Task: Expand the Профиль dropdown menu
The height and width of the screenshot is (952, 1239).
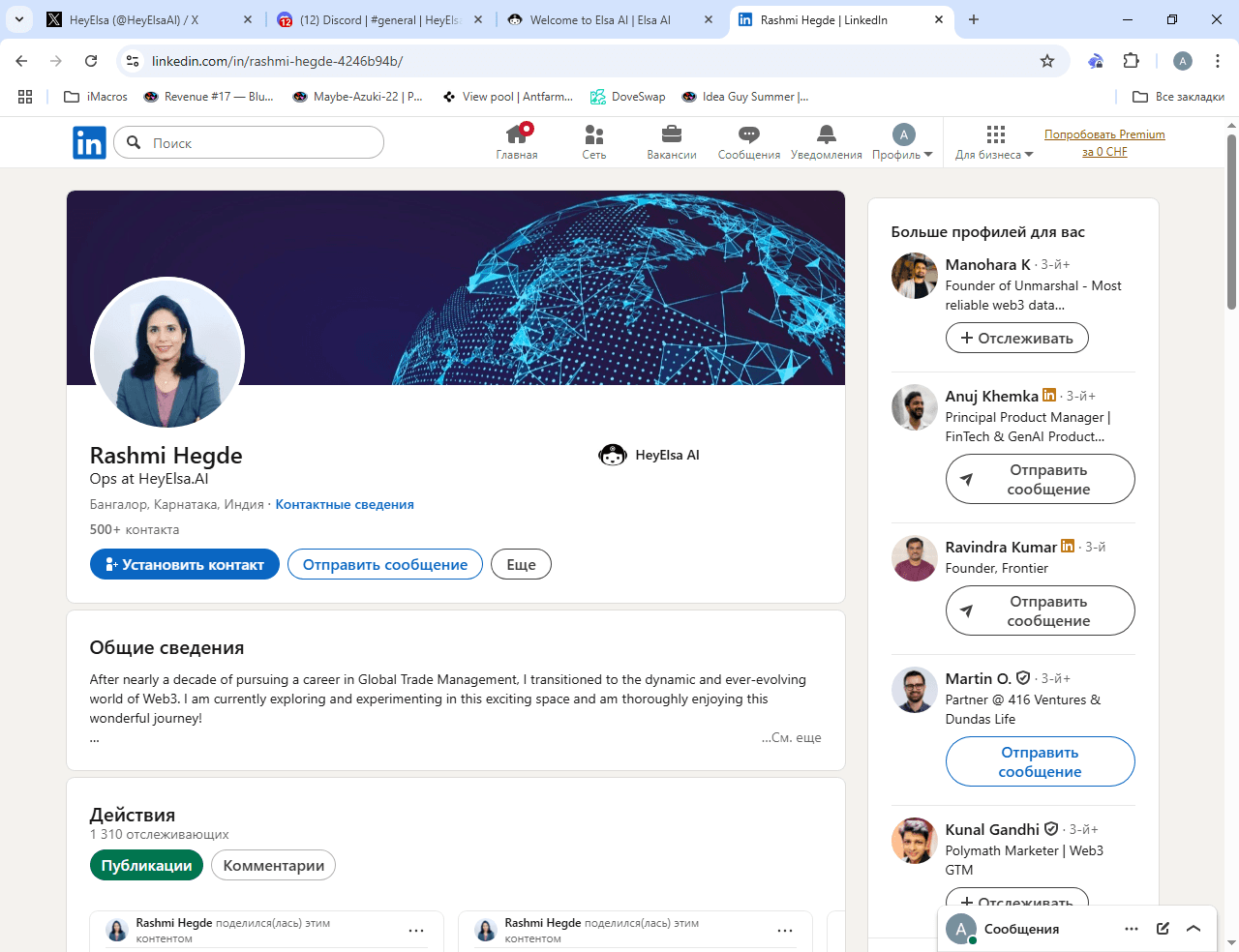Action: coord(902,142)
